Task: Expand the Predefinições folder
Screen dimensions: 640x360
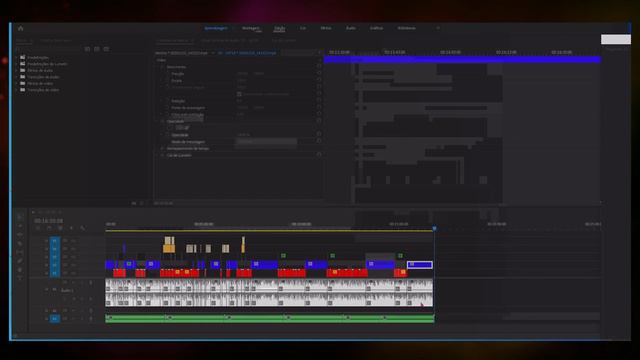Action: tap(17, 58)
